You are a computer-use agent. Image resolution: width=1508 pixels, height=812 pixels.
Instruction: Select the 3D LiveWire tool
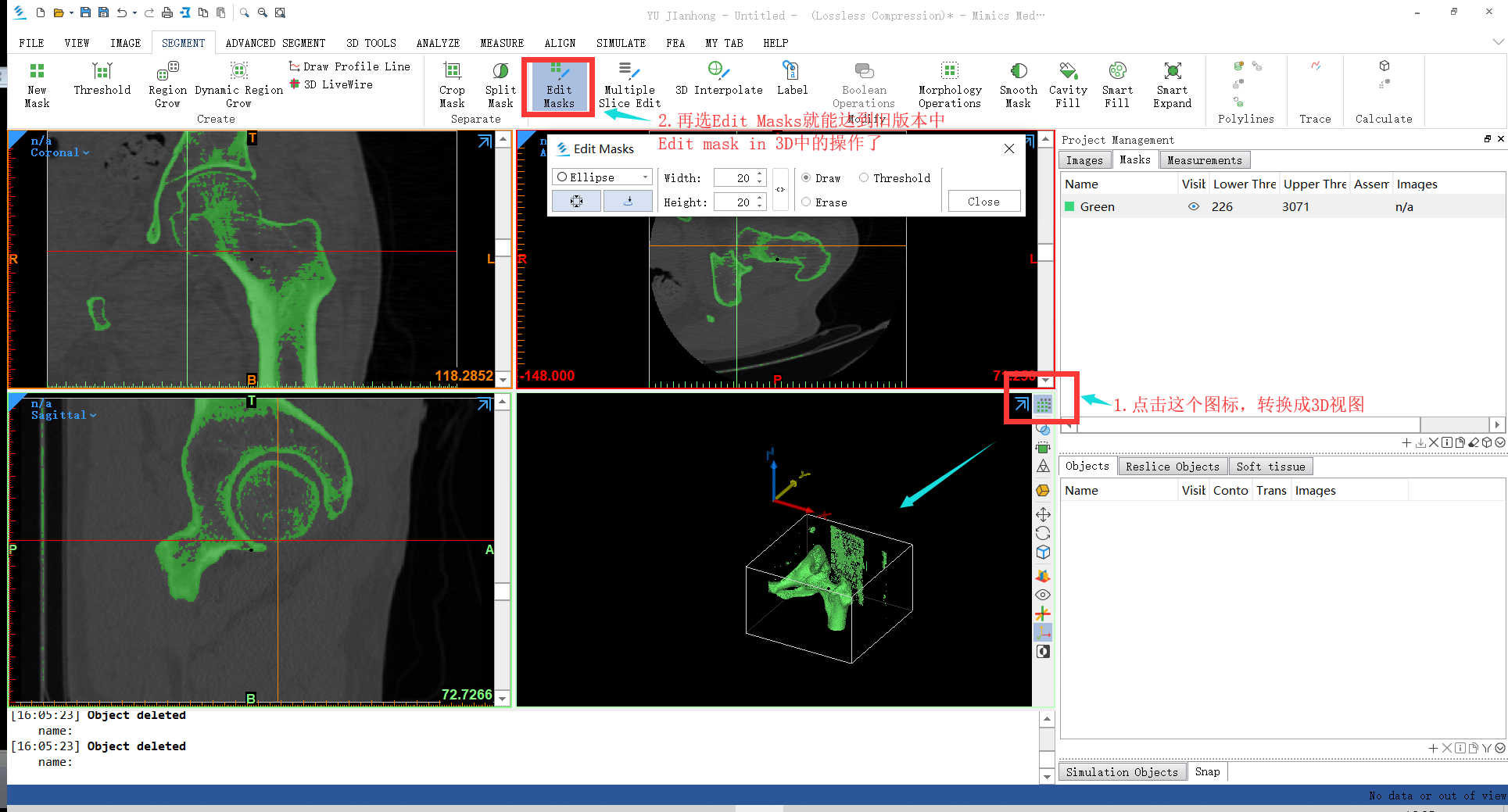point(331,84)
